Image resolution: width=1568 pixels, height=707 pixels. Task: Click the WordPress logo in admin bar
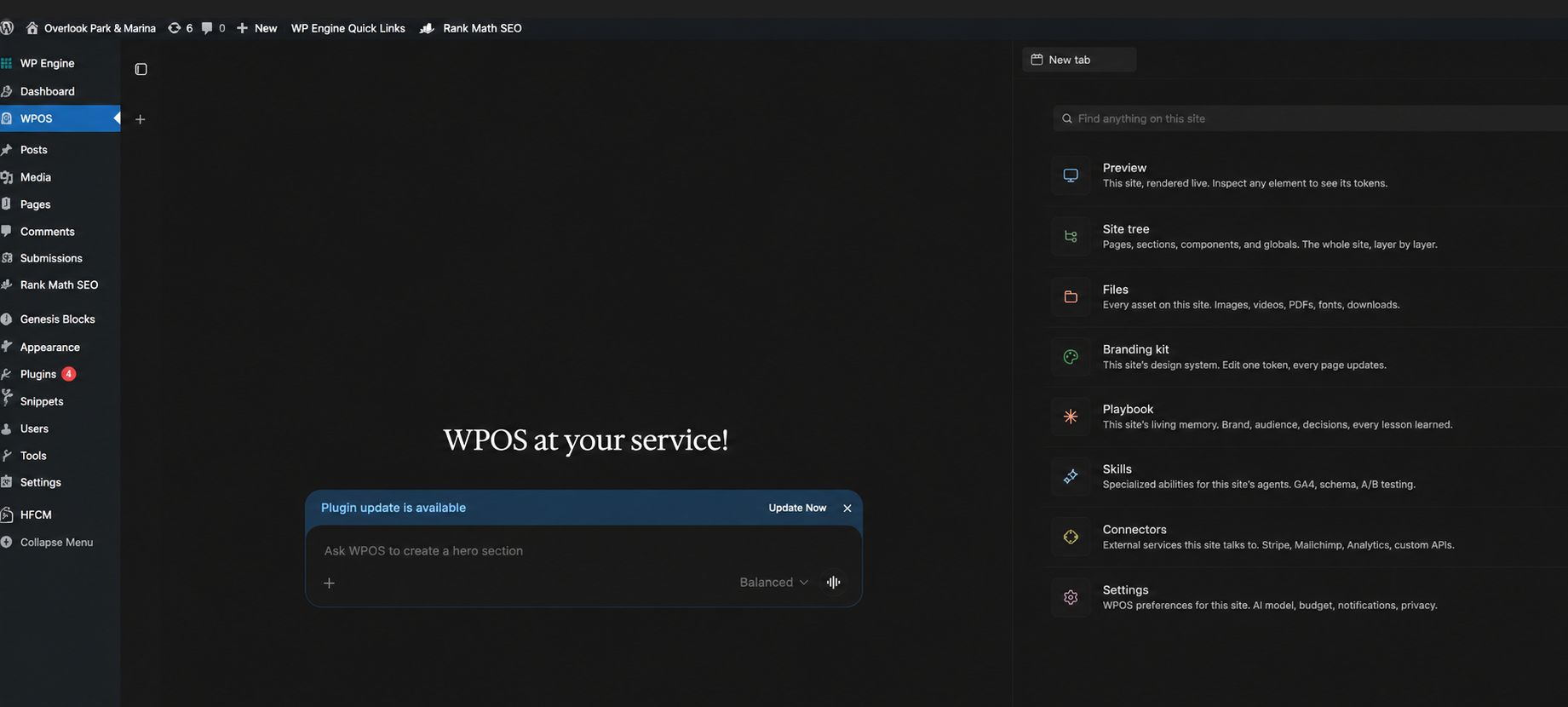[x=7, y=28]
